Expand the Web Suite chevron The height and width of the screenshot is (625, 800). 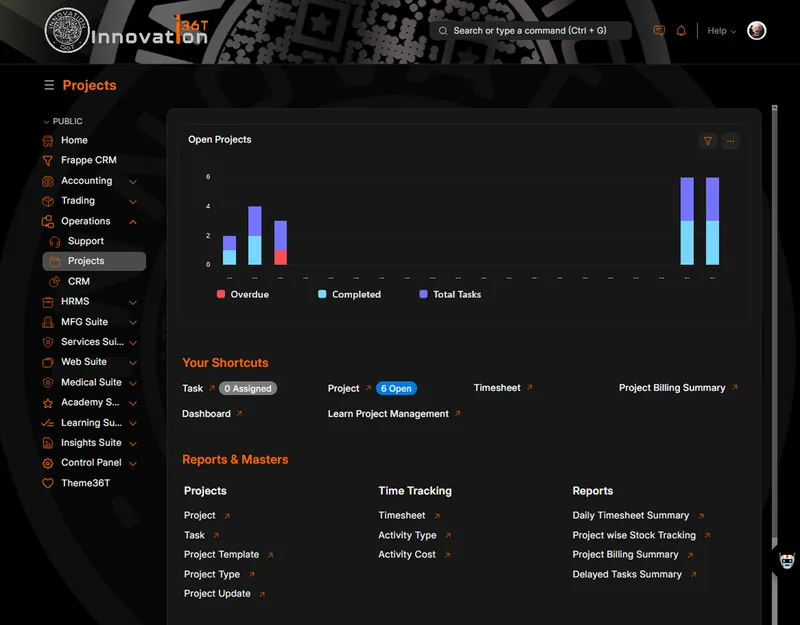tap(133, 363)
